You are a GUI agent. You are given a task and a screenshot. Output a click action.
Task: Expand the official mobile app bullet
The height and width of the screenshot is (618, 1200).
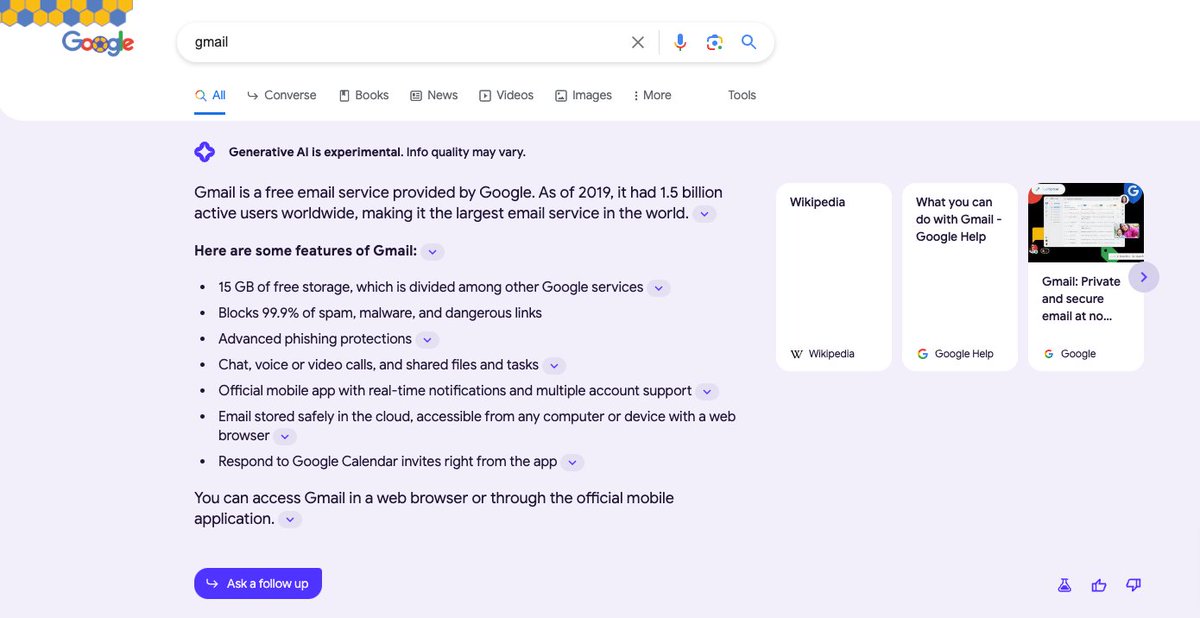[x=707, y=392]
